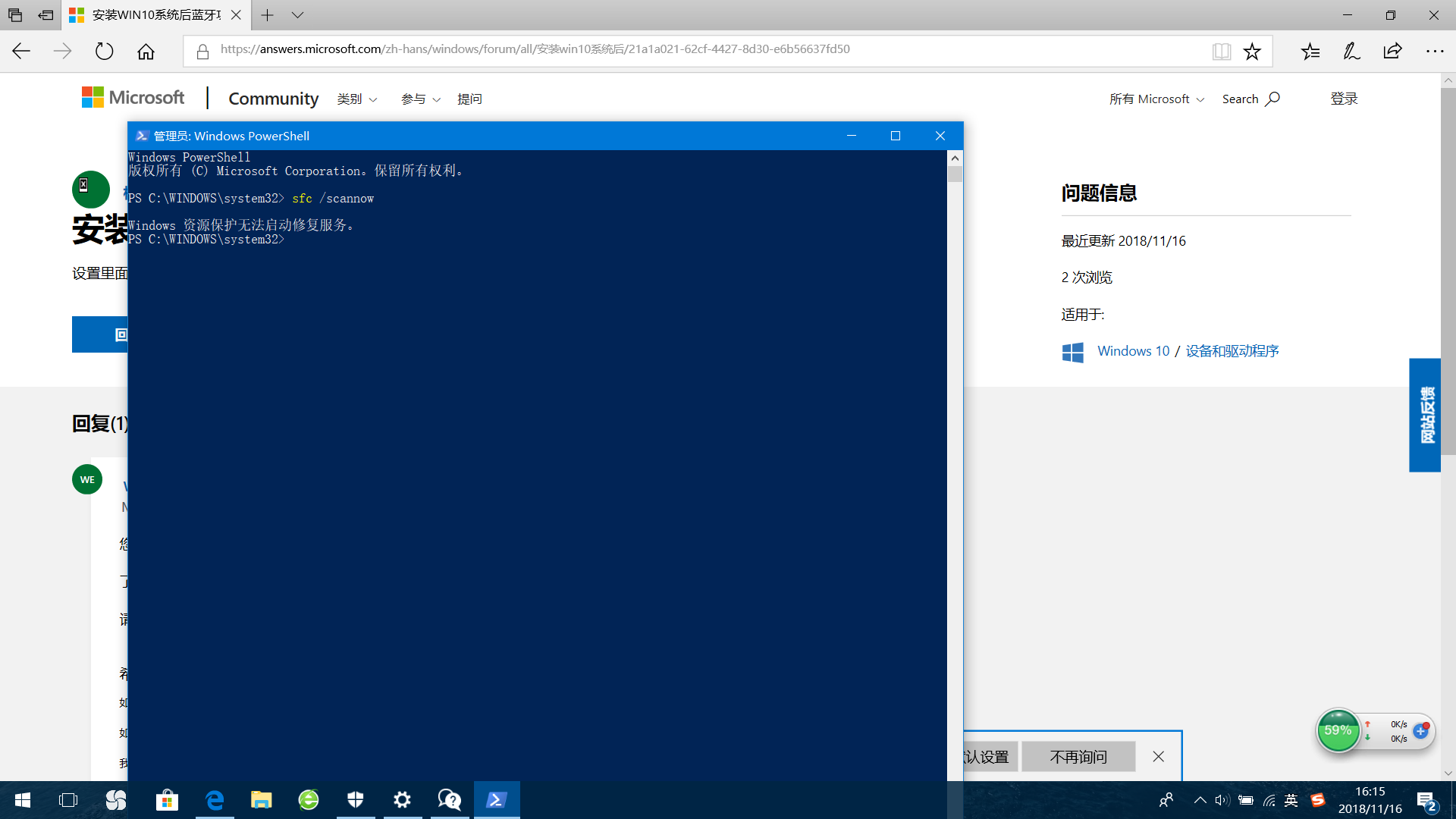The width and height of the screenshot is (1456, 819).
Task: Open the 网站反馈 side tab
Action: (x=1425, y=415)
